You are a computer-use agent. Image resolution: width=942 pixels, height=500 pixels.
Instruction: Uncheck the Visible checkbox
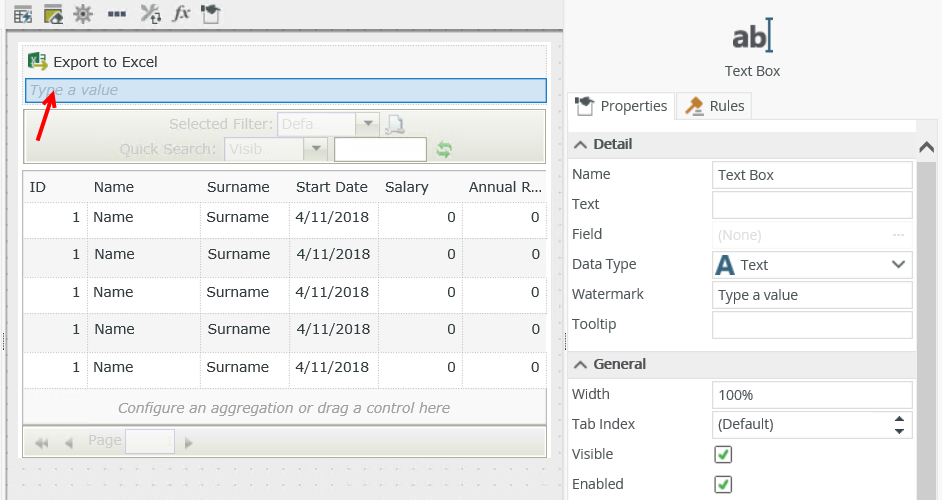[x=723, y=455]
